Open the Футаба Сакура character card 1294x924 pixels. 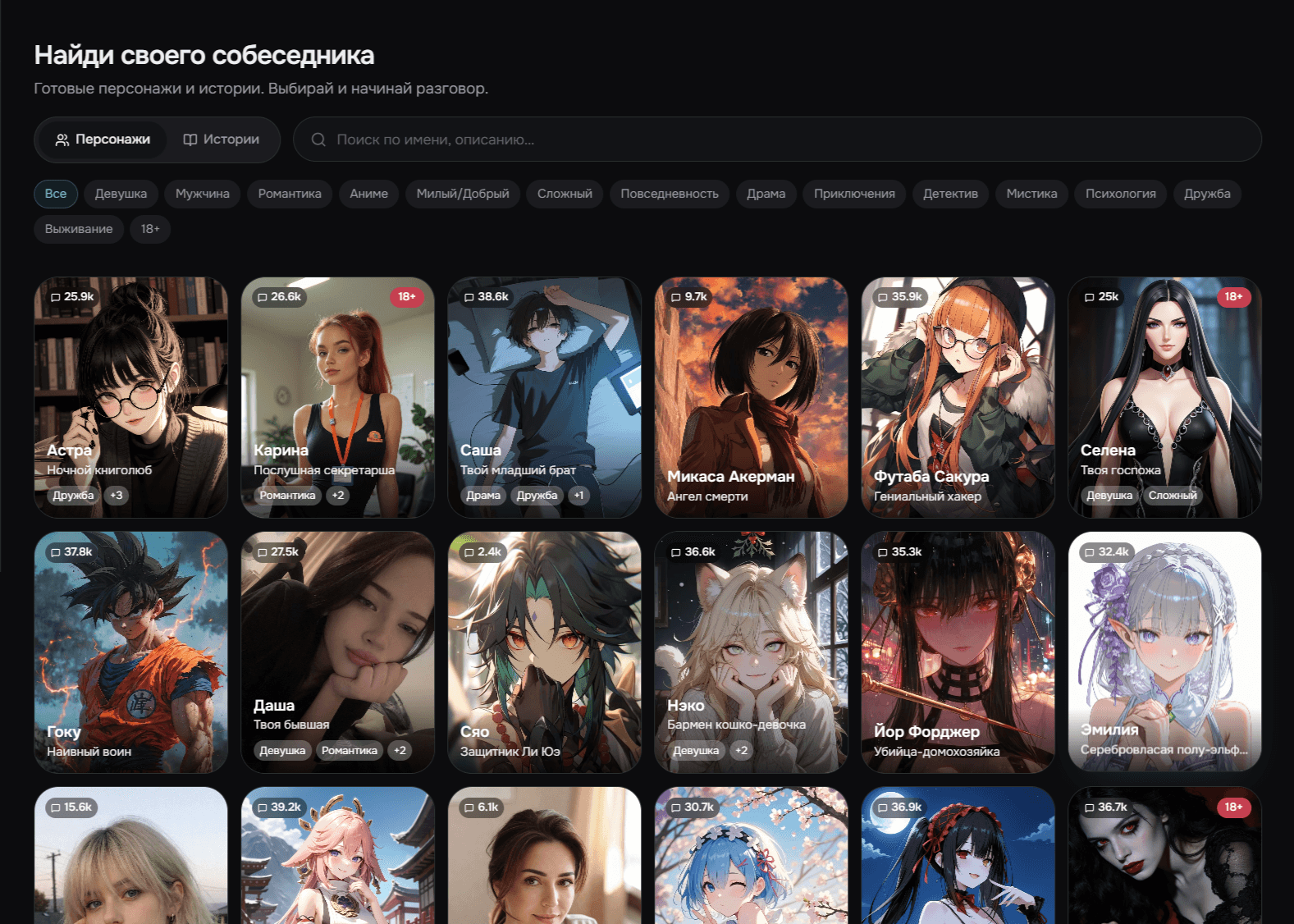[x=958, y=397]
